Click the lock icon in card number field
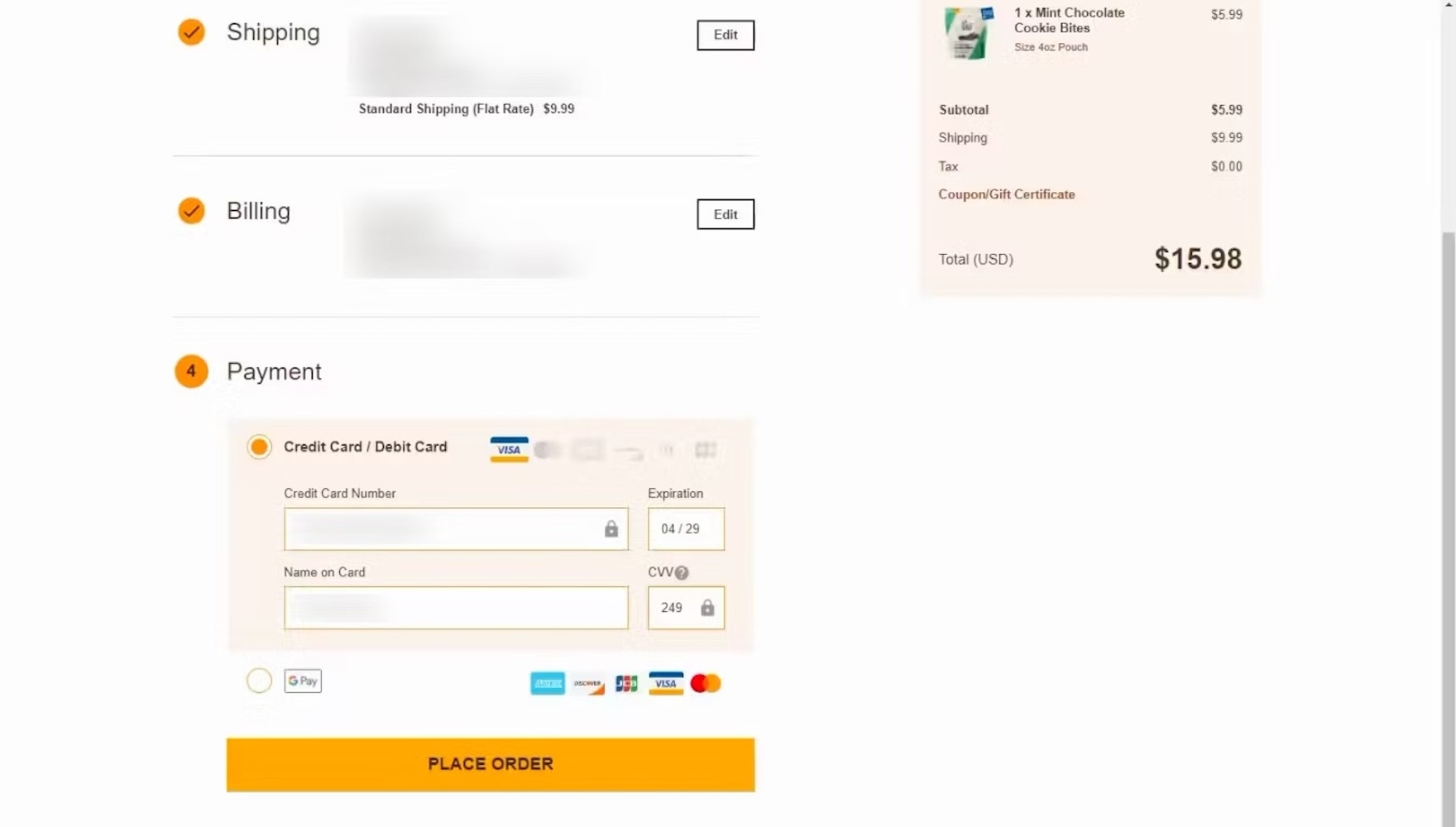 click(x=611, y=528)
